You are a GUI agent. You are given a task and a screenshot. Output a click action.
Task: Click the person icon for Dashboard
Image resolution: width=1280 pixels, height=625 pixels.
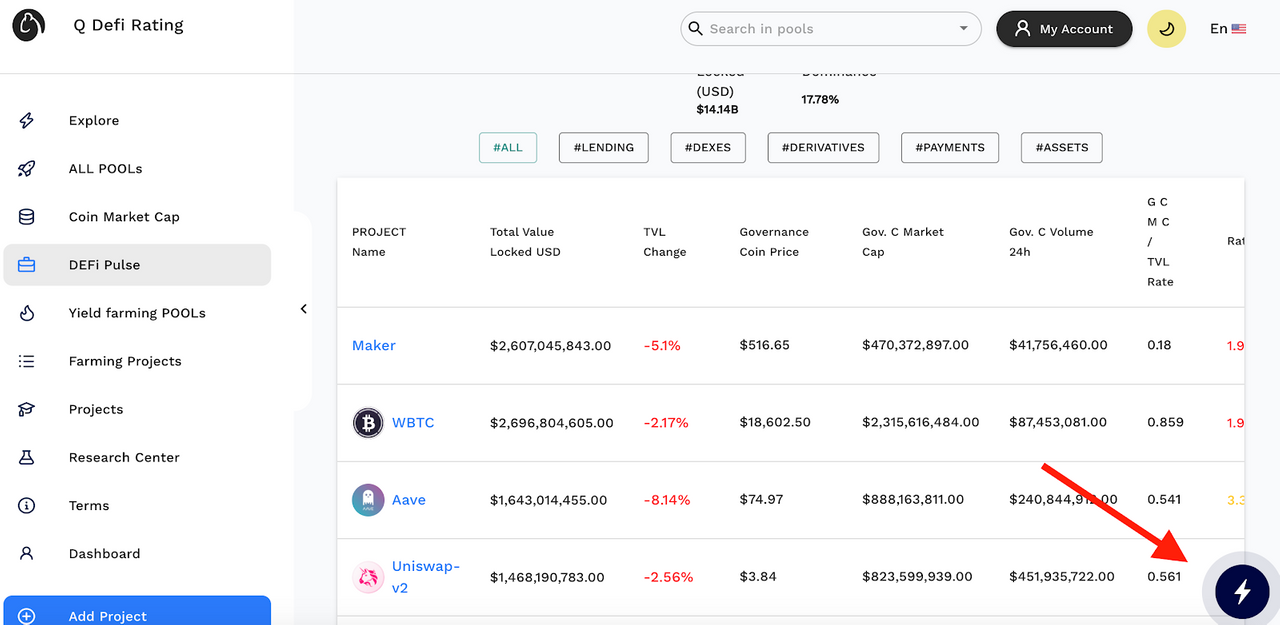(x=27, y=553)
